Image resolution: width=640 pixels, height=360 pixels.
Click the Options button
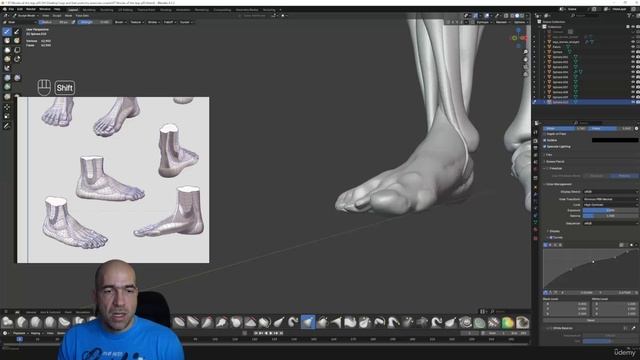coord(520,22)
